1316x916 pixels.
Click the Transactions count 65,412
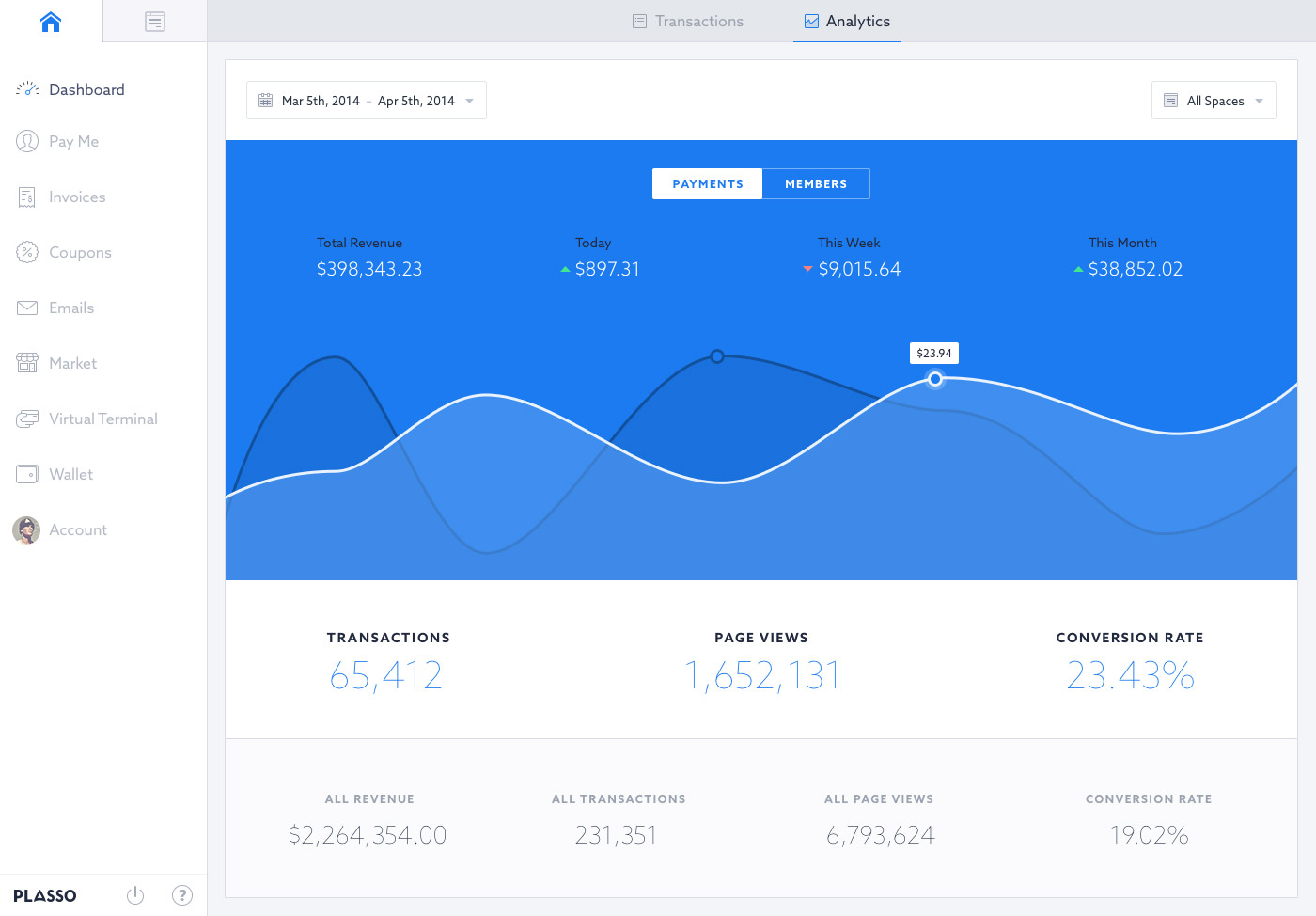[x=386, y=676]
